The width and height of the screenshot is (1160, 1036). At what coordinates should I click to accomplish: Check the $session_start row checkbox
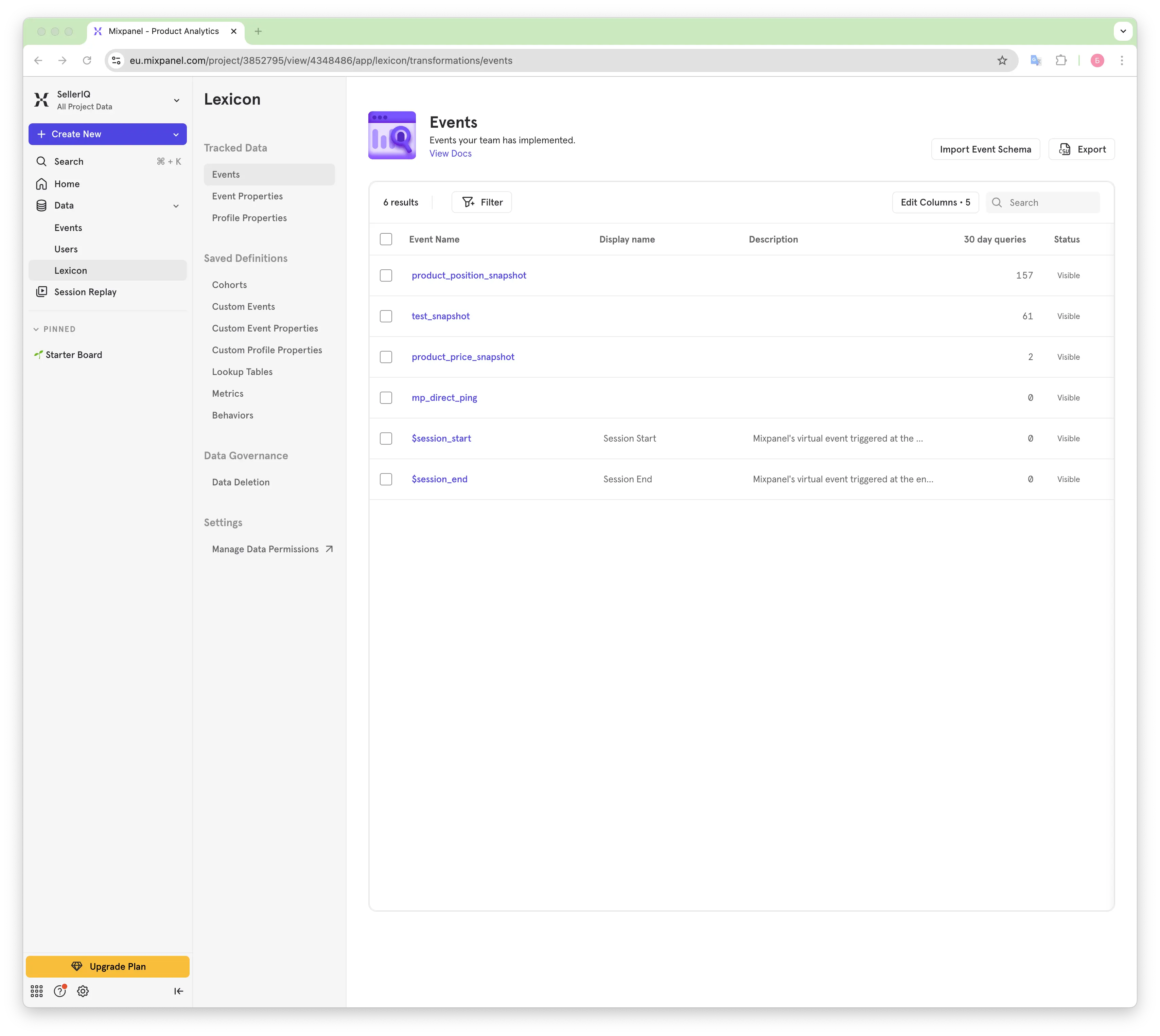click(x=386, y=438)
